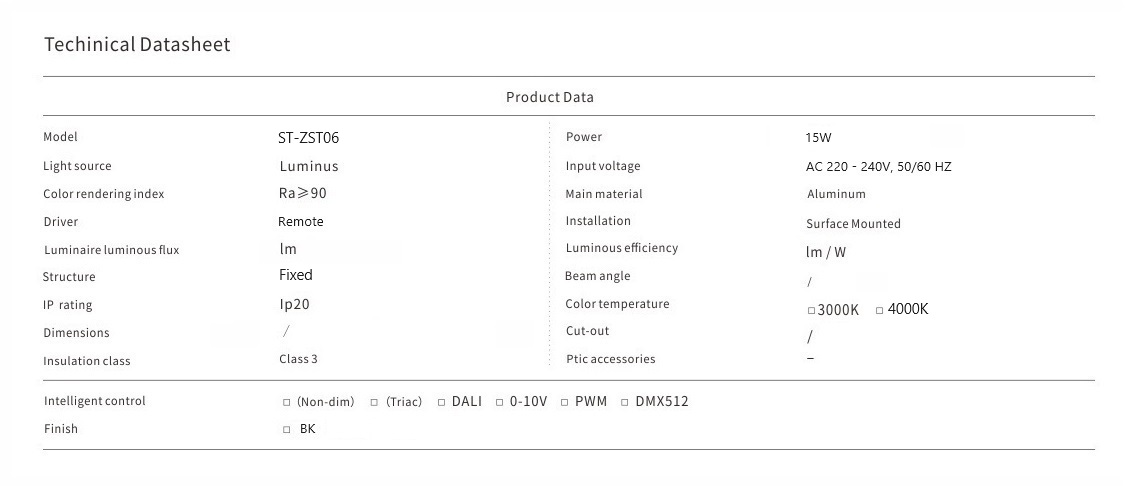Check the 4000K color temperature box
The image size is (1125, 486).
click(879, 310)
